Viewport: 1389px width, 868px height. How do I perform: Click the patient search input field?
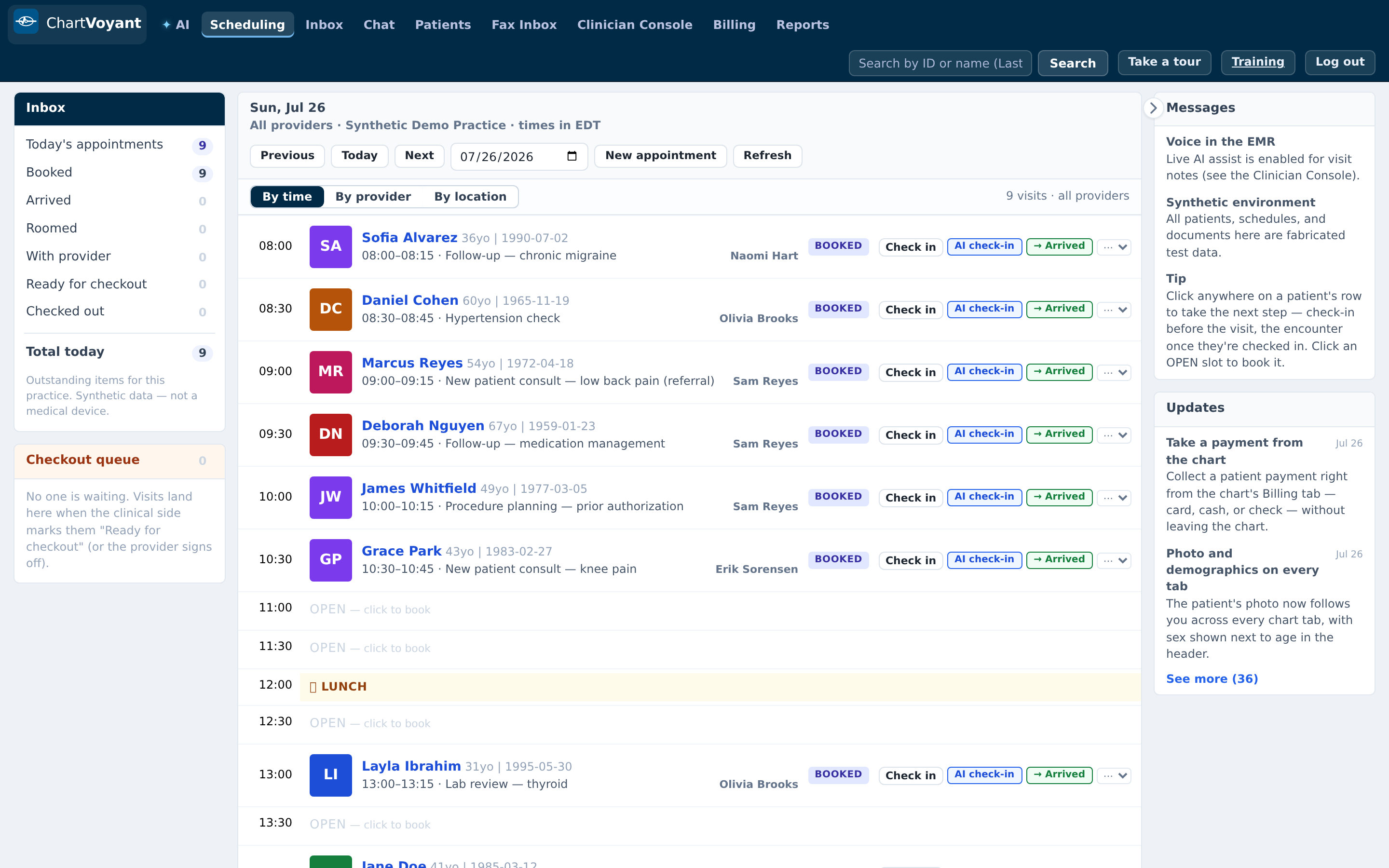coord(940,63)
